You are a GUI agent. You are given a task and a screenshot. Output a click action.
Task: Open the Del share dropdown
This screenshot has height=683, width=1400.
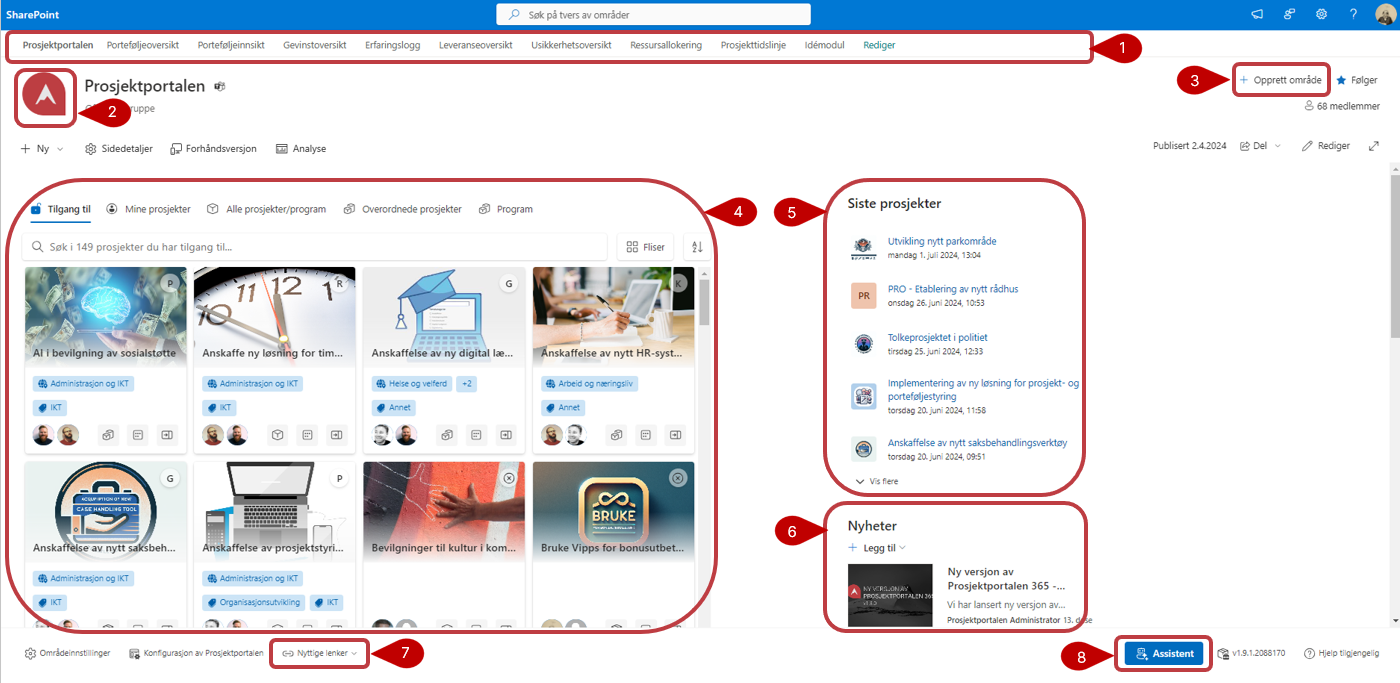pos(1260,146)
